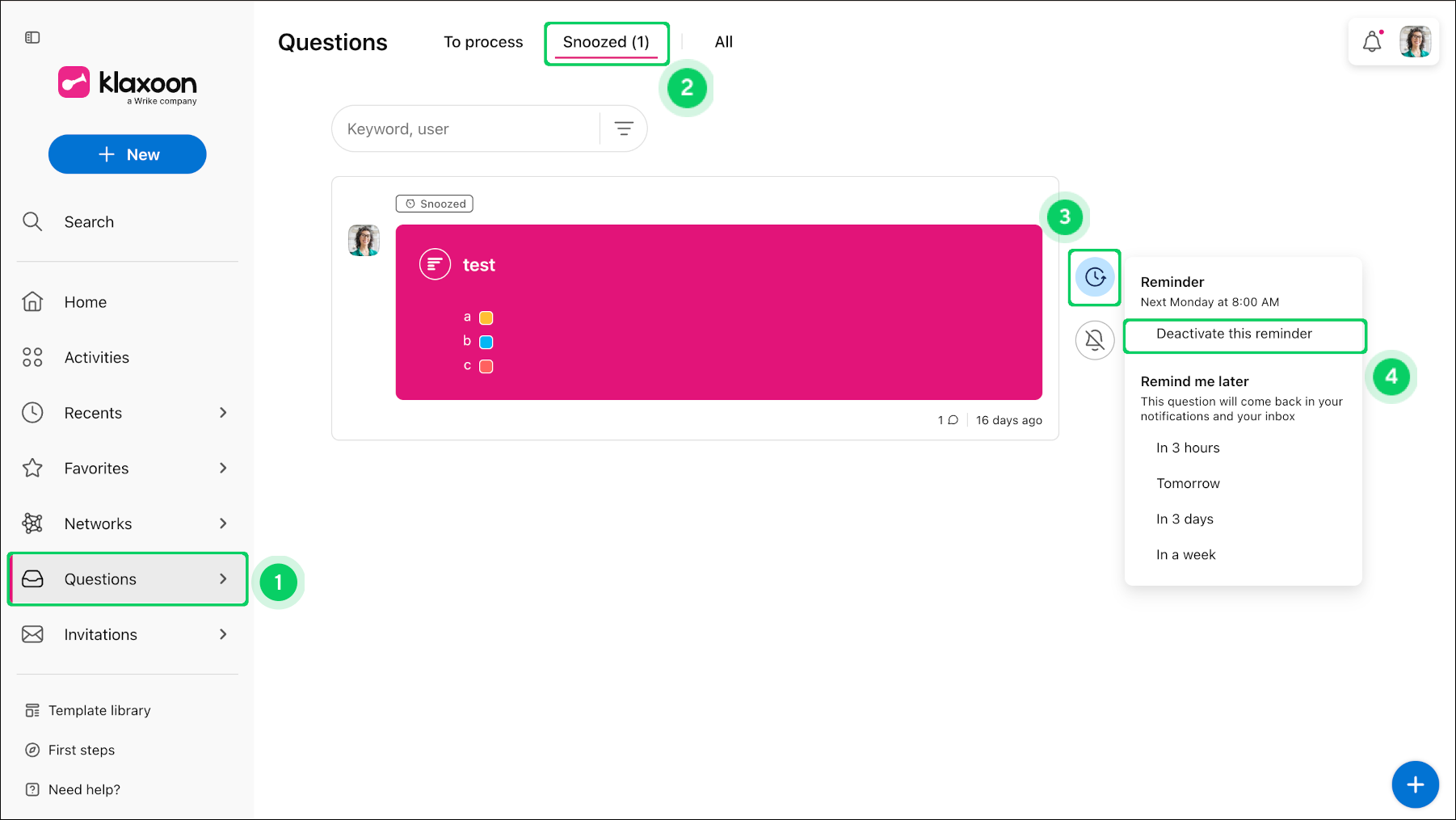Click Need help question icon
The image size is (1456, 820).
tap(32, 790)
